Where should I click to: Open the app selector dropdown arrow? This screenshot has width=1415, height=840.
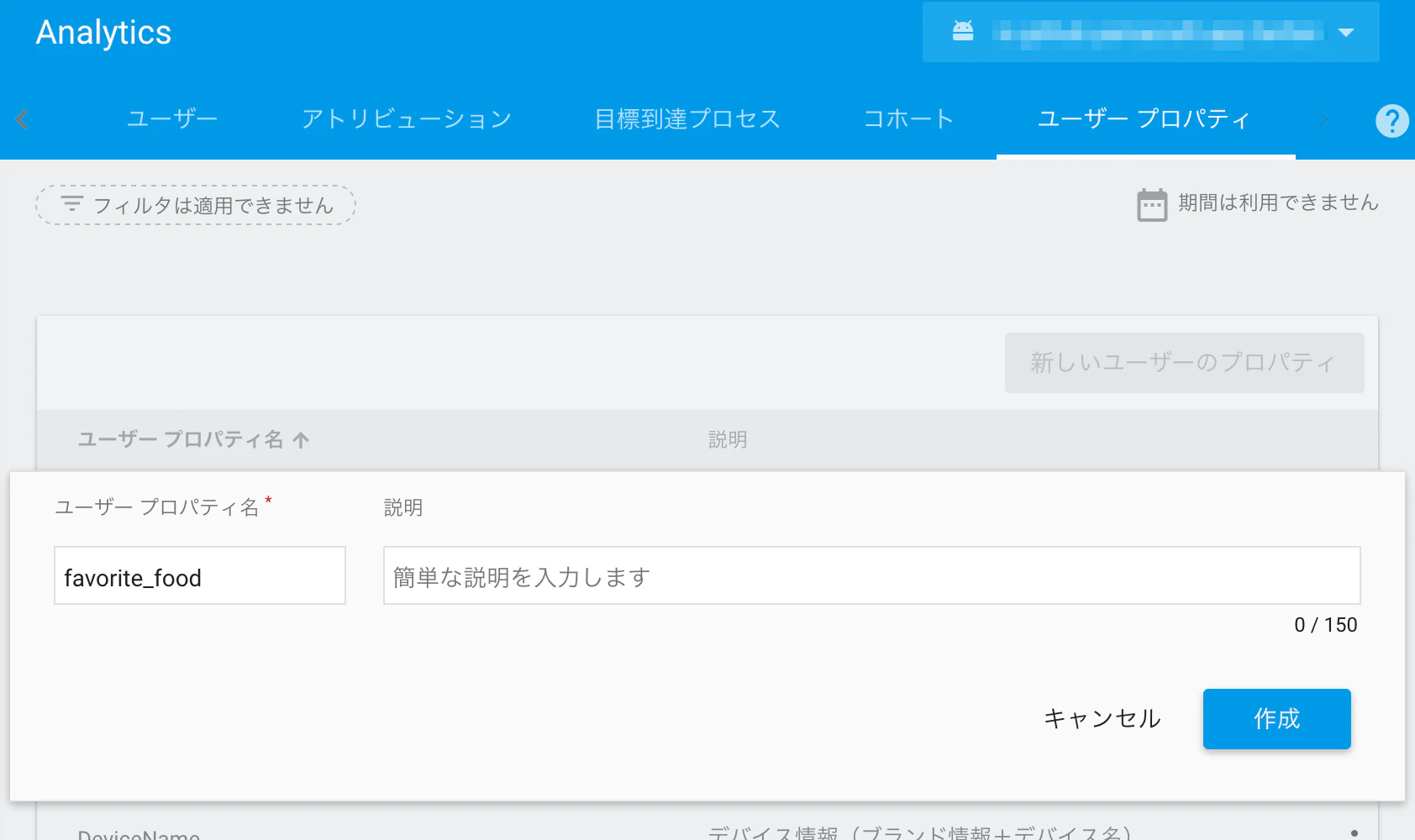pyautogui.click(x=1346, y=32)
